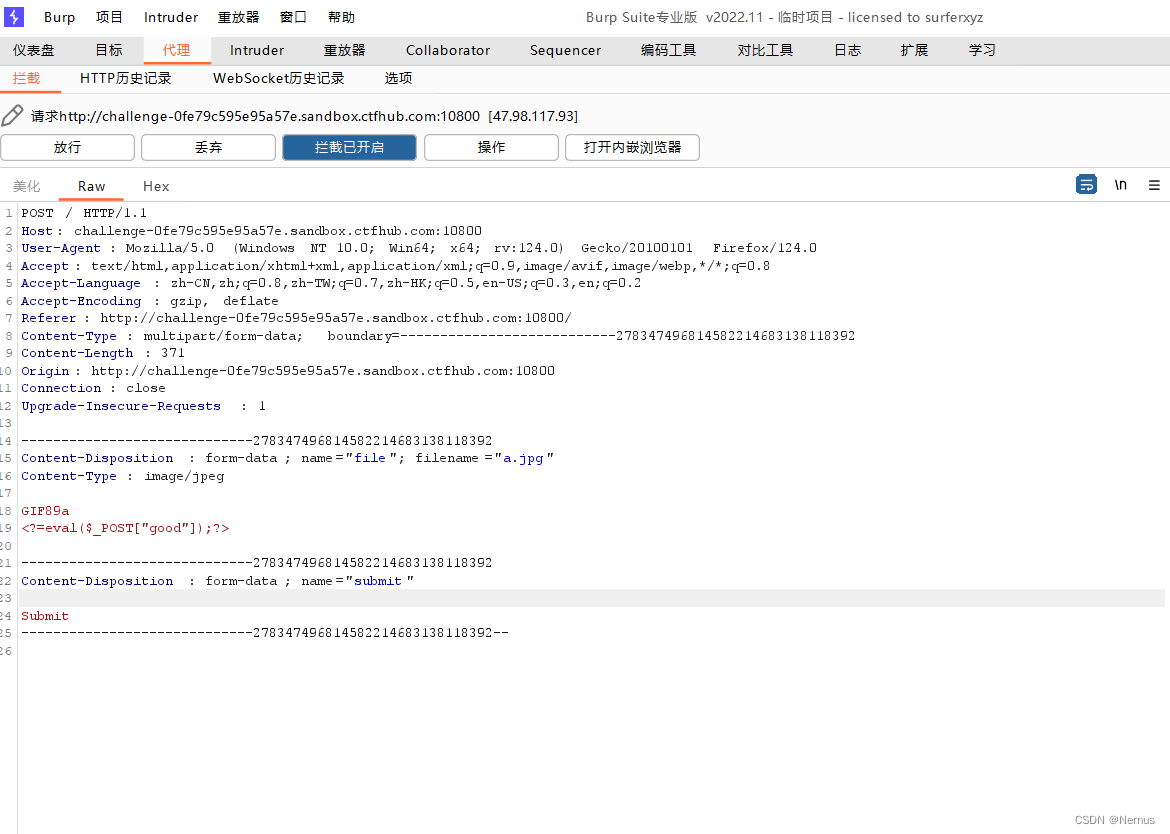Screen dimensions: 1170x834
Task: Switch to the 对比工具 tab
Action: [765, 50]
